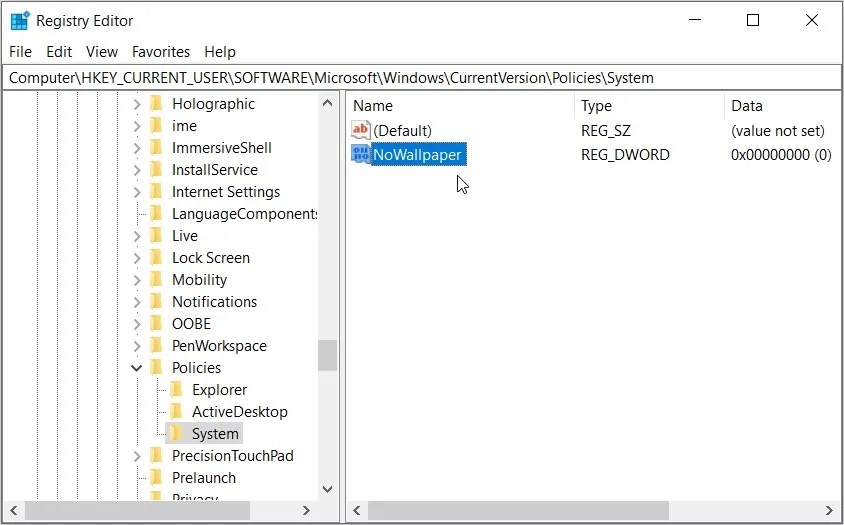Click tree pane scroll right arrow
Viewport: 844px width, 525px height.
click(x=306, y=510)
